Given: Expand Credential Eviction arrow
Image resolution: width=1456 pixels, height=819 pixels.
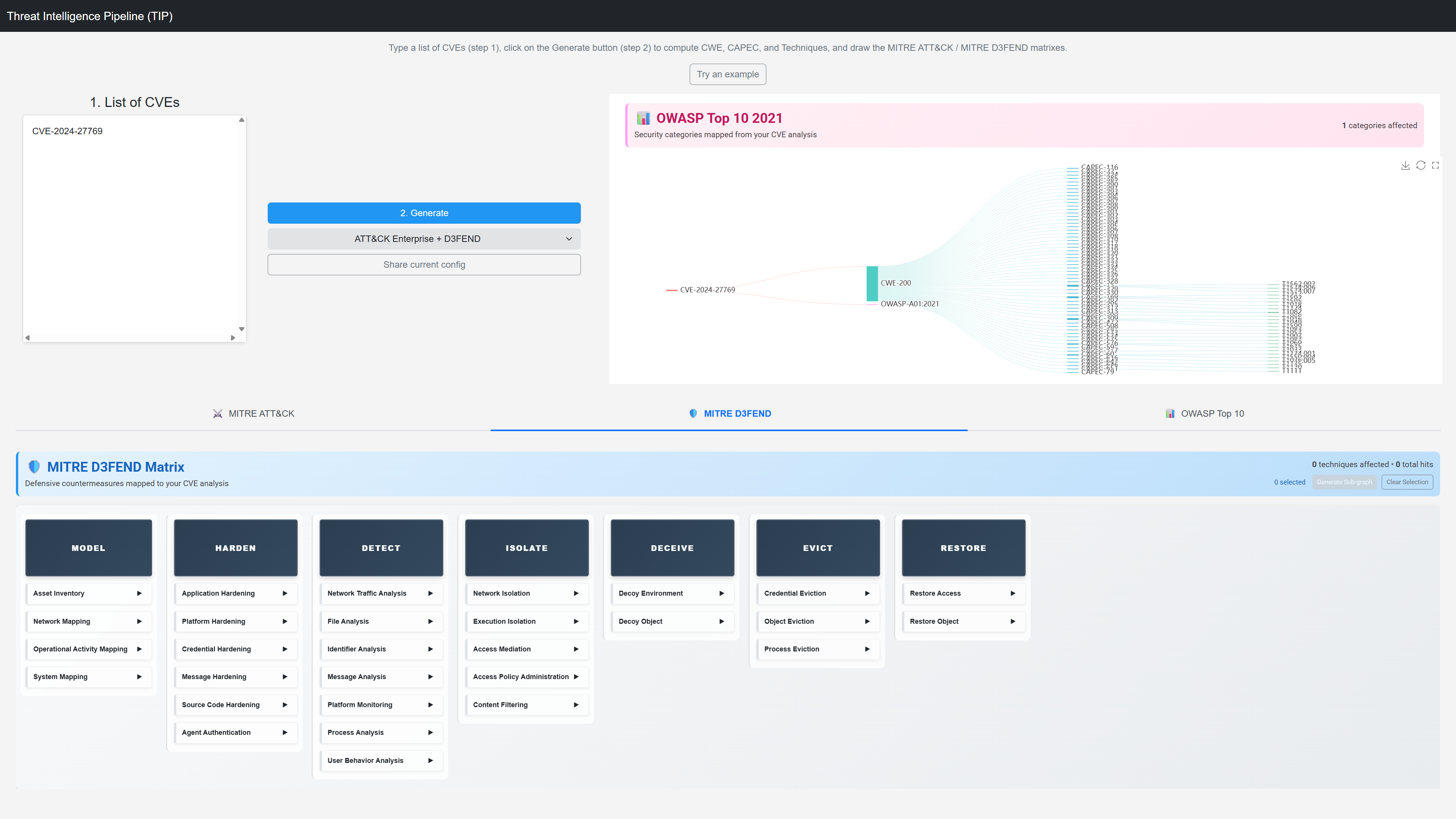Looking at the screenshot, I should point(867,593).
